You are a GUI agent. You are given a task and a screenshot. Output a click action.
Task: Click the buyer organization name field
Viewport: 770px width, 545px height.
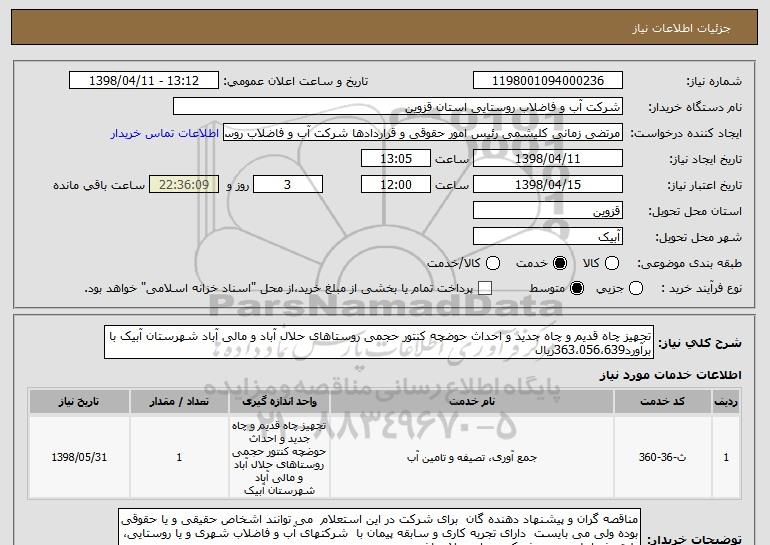pos(398,107)
